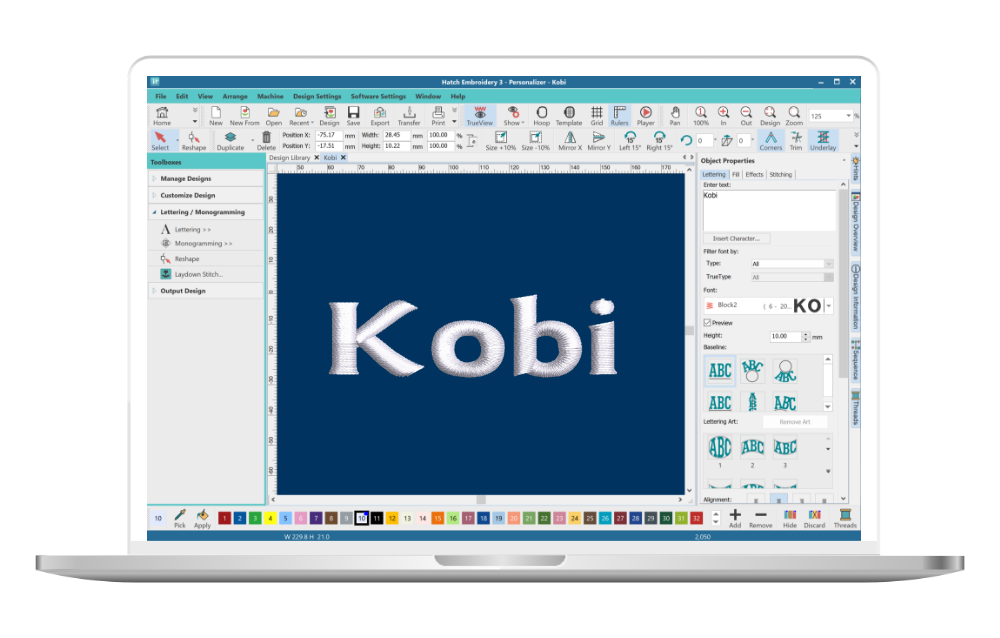The image size is (1000, 638).
Task: Switch to the Stitching tab
Action: pos(780,174)
